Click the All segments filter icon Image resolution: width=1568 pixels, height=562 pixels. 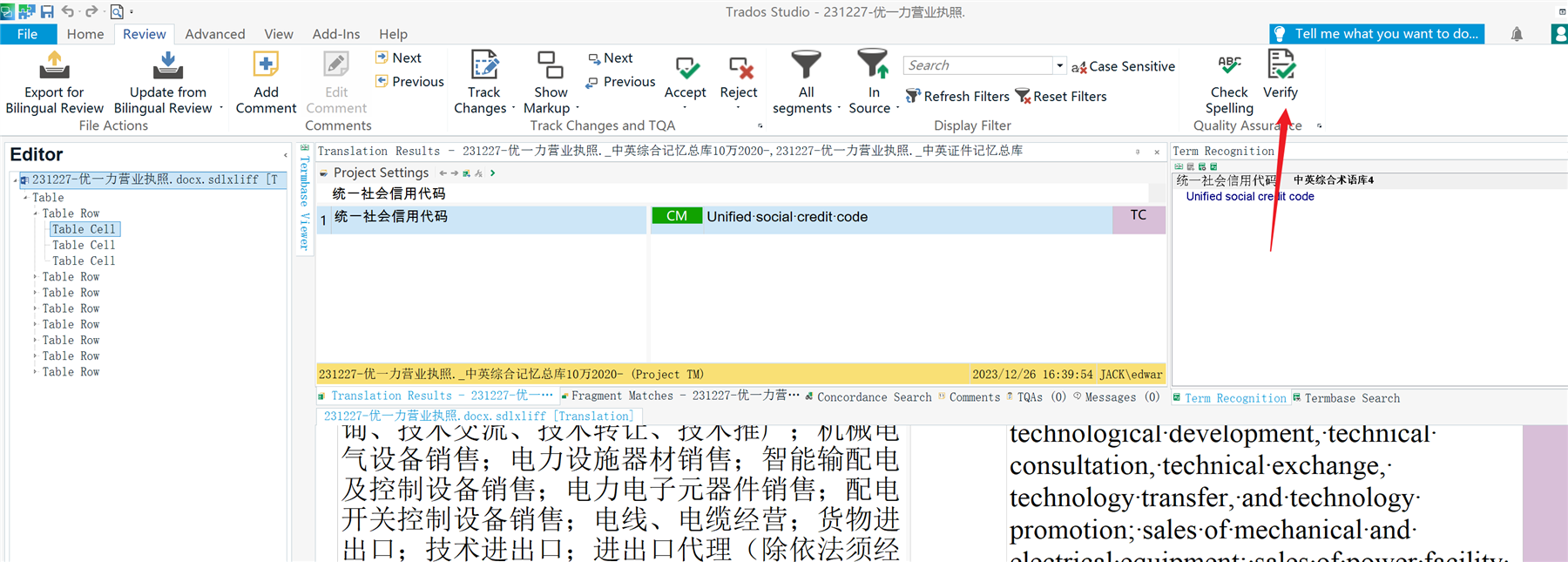point(806,66)
